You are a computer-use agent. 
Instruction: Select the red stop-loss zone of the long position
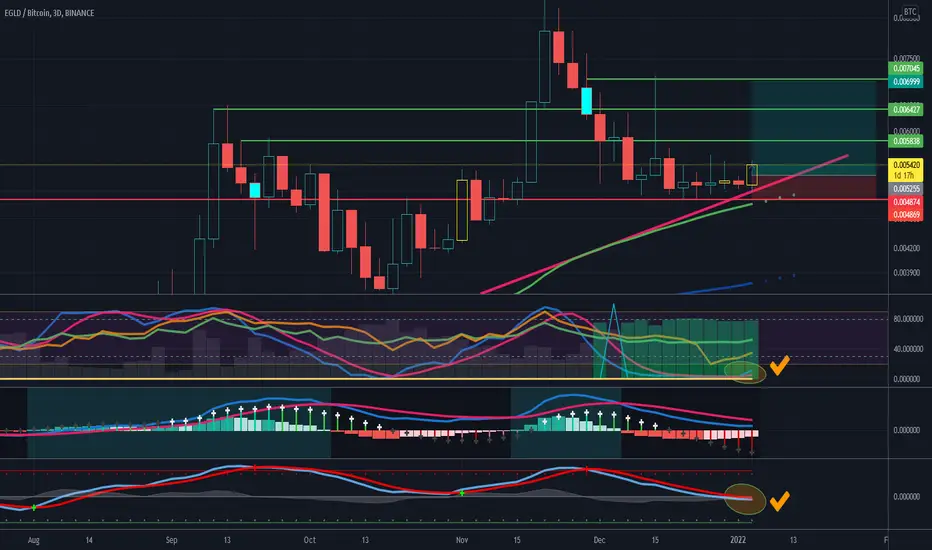pyautogui.click(x=813, y=187)
